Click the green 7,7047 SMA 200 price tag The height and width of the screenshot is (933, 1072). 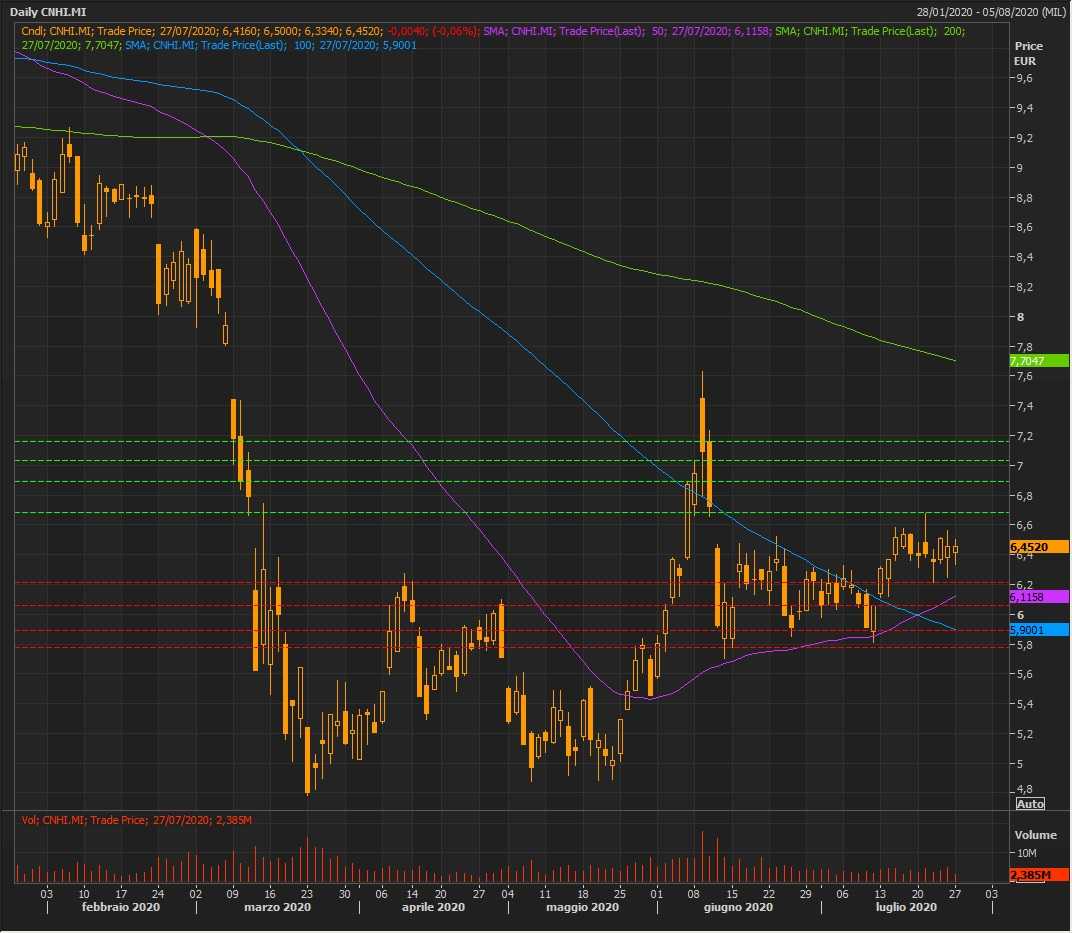click(x=1039, y=360)
